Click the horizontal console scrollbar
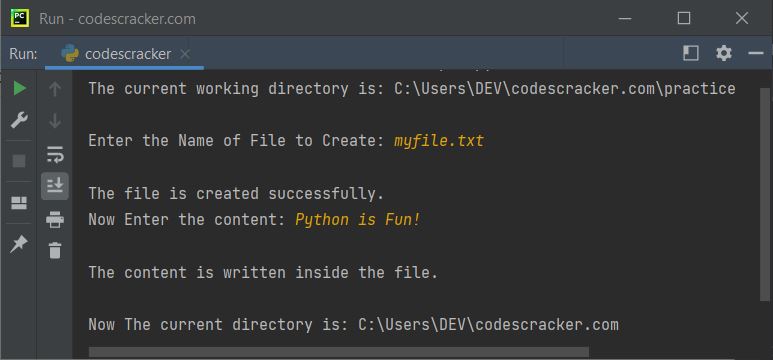Viewport: 773px width, 360px height. (x=339, y=352)
